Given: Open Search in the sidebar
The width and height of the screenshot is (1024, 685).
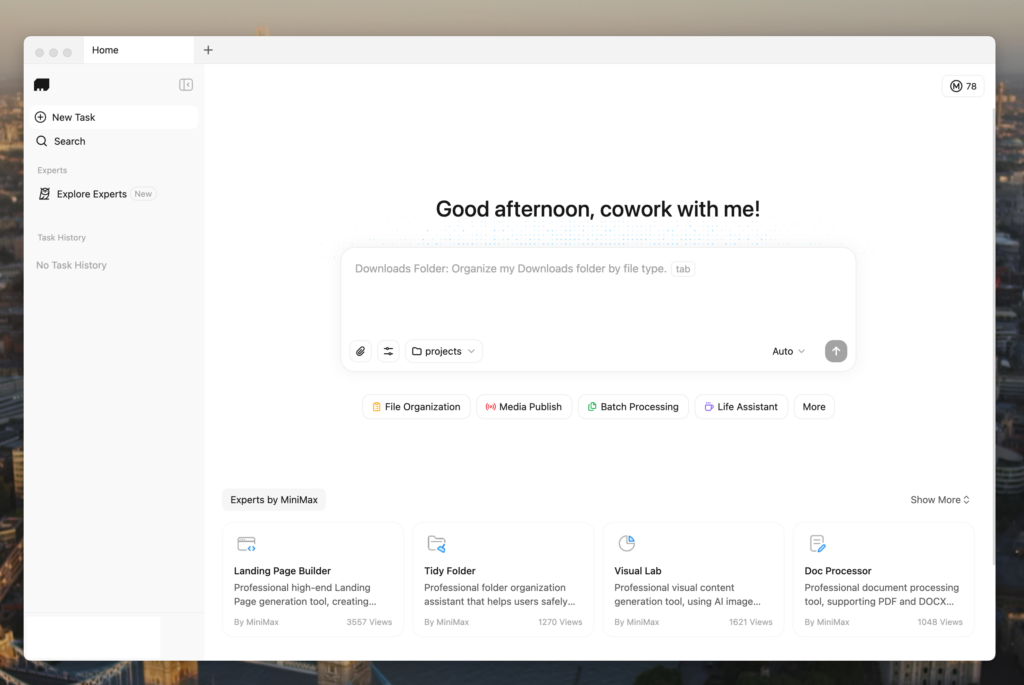Looking at the screenshot, I should (x=69, y=141).
